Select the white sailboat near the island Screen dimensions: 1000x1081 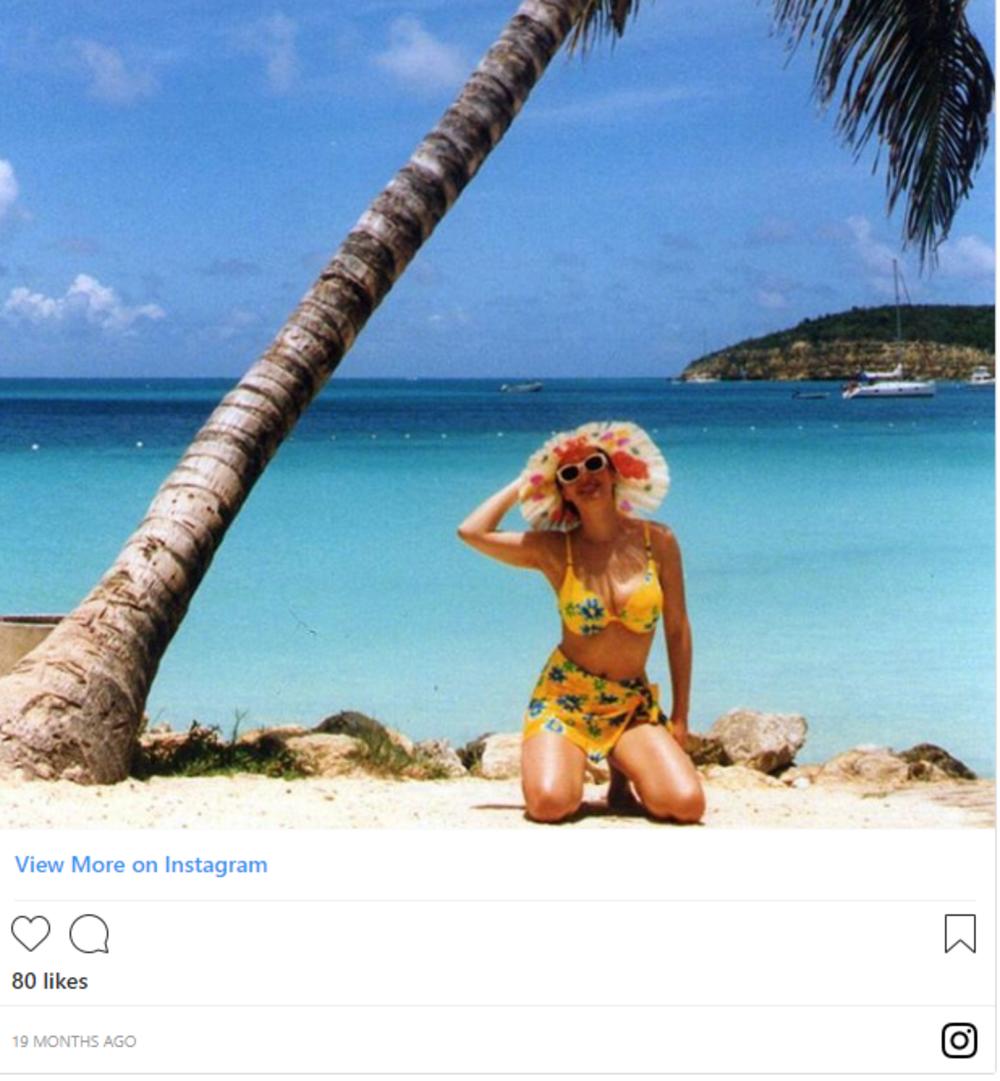[x=889, y=385]
